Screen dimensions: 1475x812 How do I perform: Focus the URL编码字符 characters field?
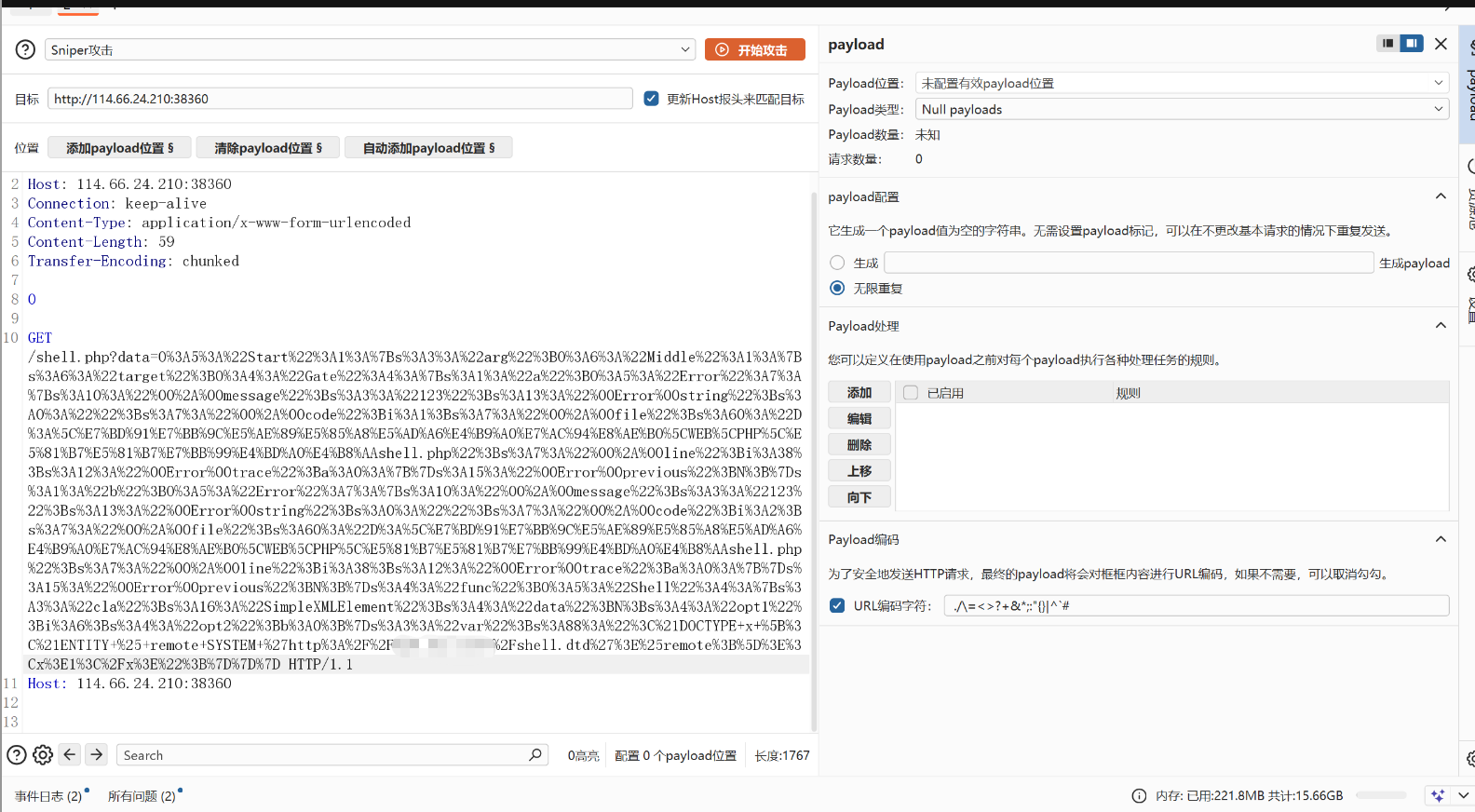pyautogui.click(x=1197, y=605)
